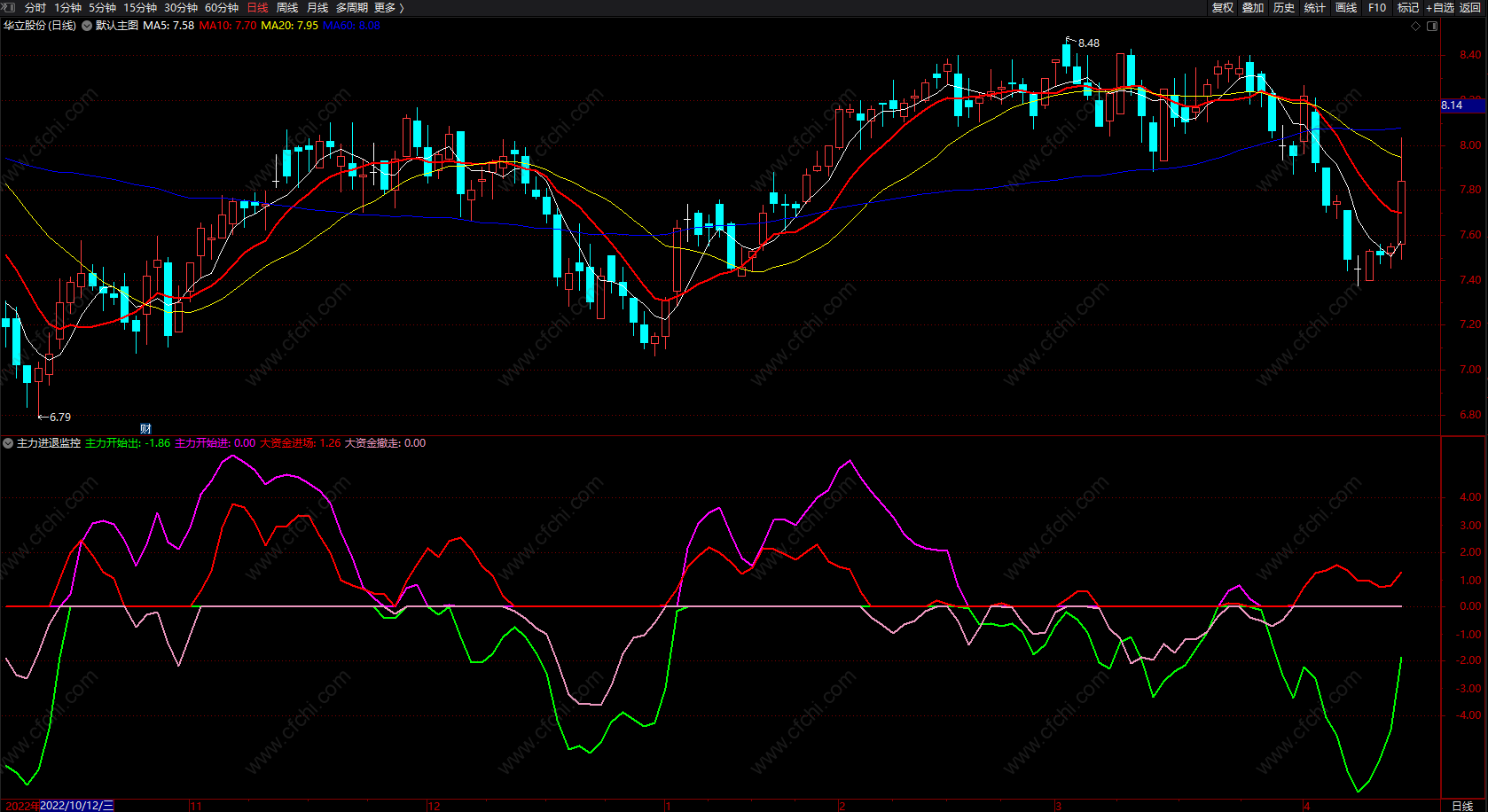This screenshot has height=812, width=1488.
Task: Click the collapse panel icon at top-left corner
Action: tap(10, 8)
